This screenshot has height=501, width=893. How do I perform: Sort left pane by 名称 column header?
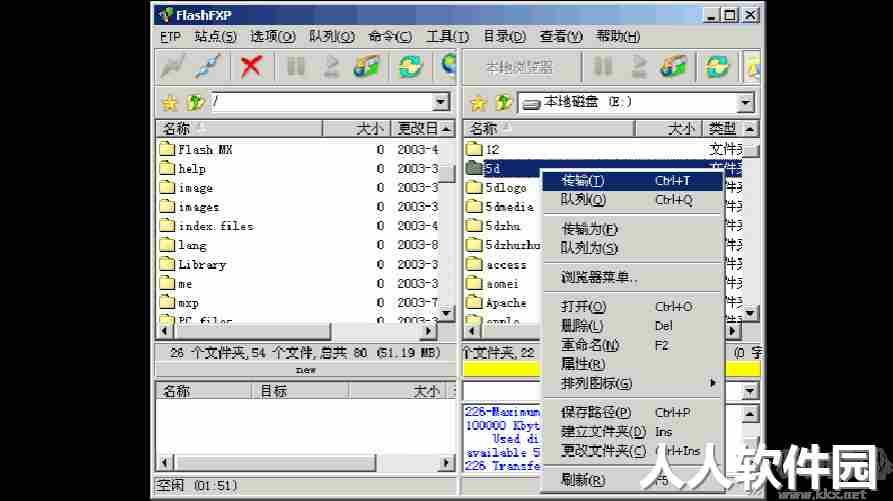tap(239, 129)
